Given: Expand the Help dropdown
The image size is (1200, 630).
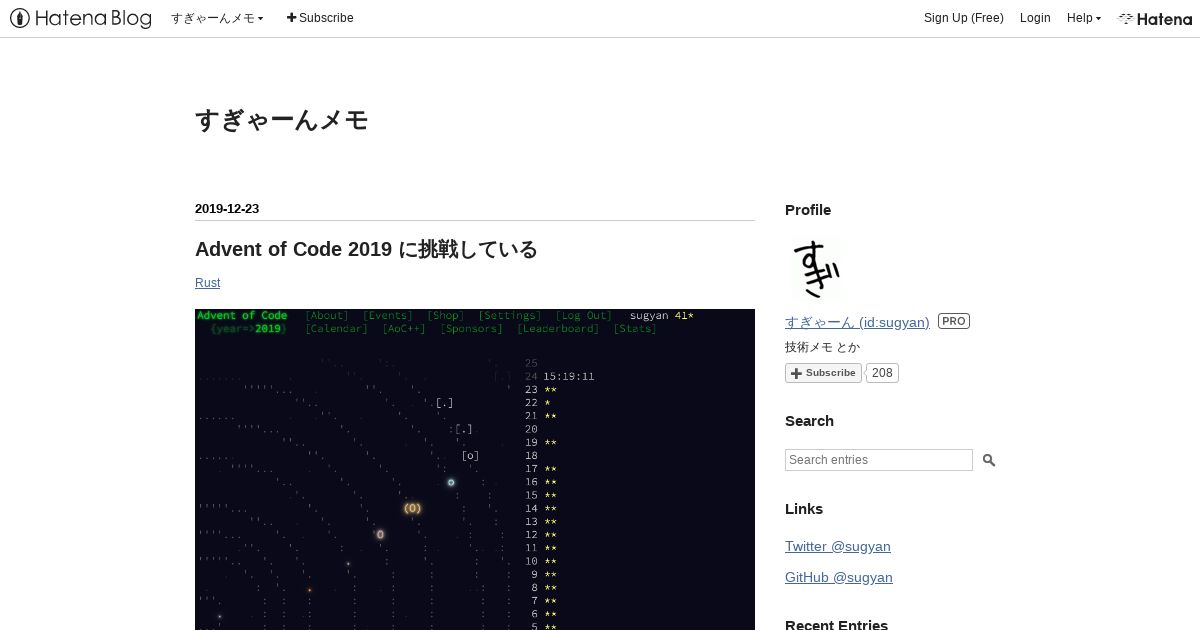Looking at the screenshot, I should [1083, 18].
